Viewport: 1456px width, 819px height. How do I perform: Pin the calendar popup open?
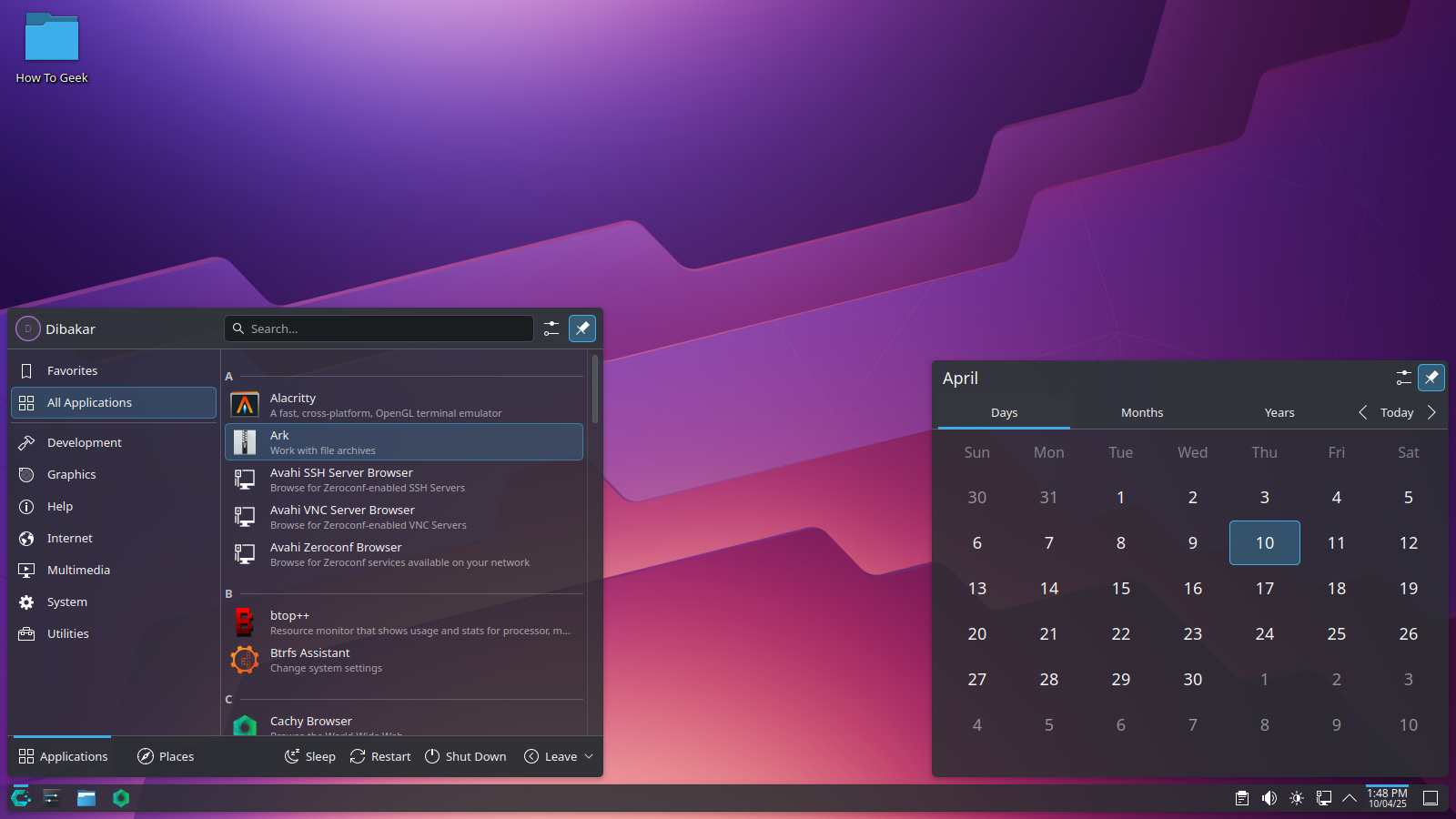pyautogui.click(x=1431, y=377)
